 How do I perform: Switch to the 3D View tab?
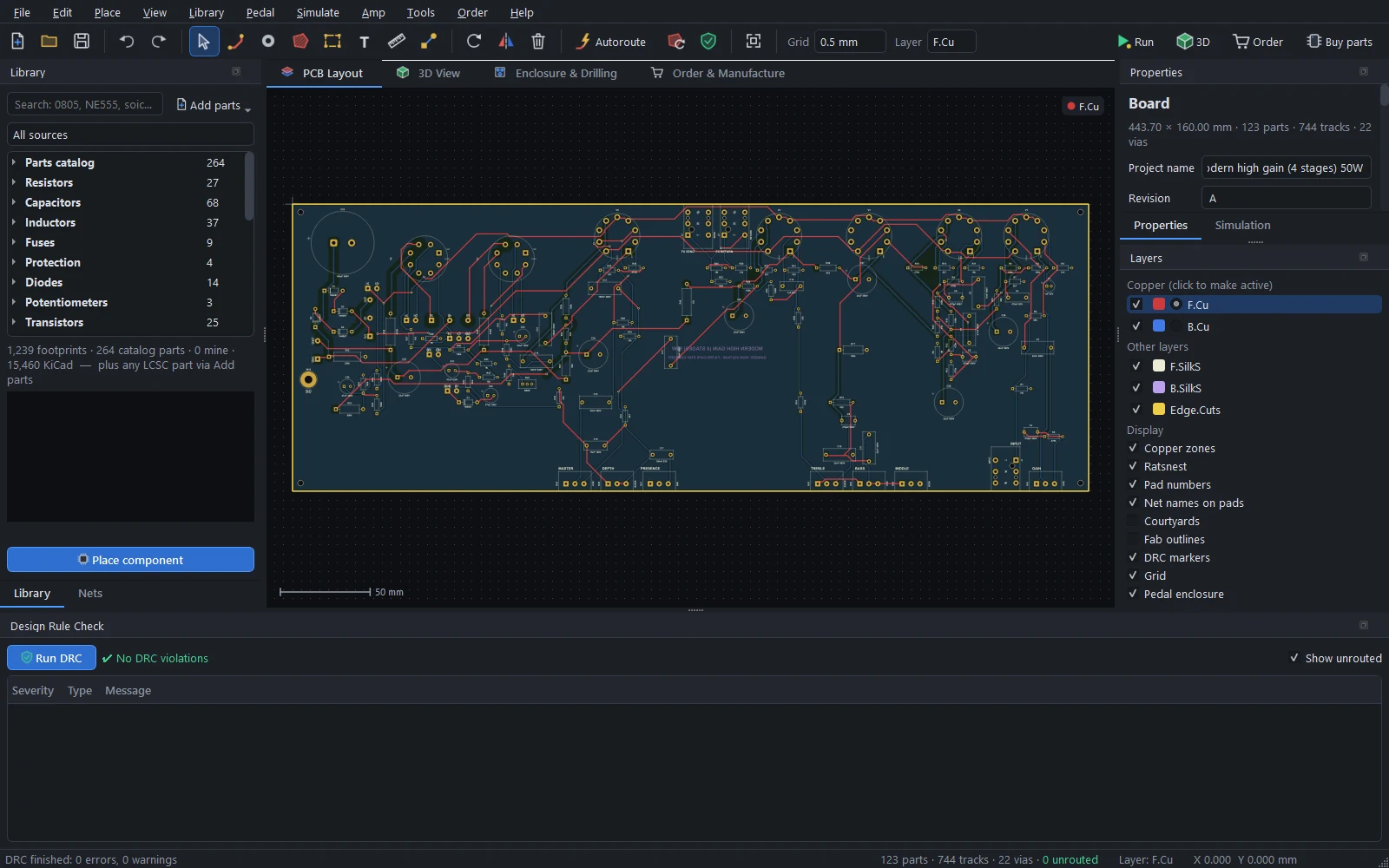(429, 73)
